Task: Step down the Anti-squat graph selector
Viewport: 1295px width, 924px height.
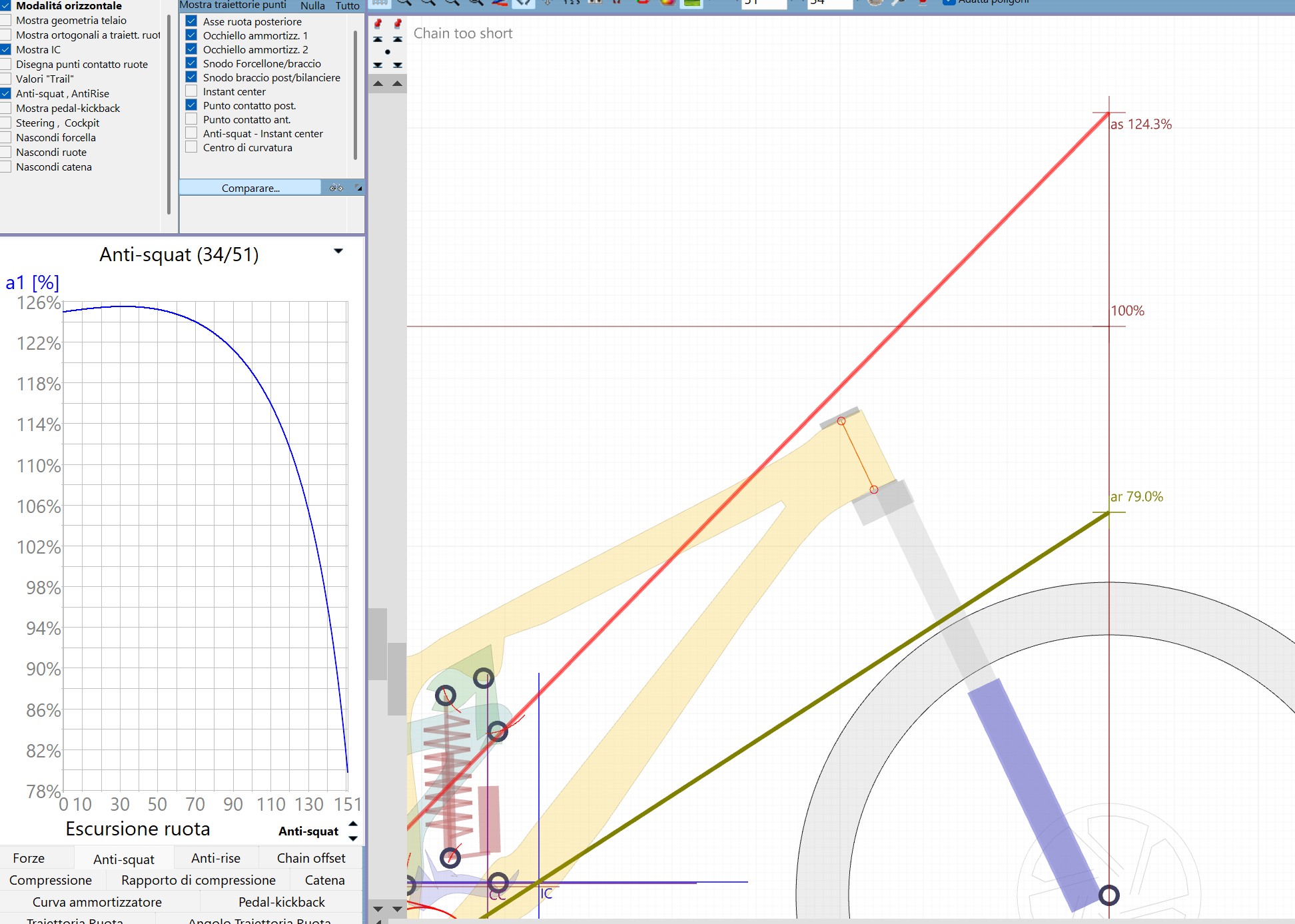Action: [353, 838]
